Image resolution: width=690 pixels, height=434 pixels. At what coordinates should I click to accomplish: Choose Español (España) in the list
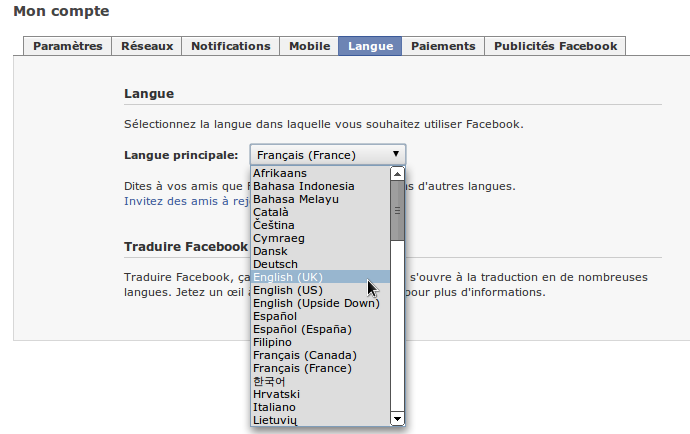[320, 329]
